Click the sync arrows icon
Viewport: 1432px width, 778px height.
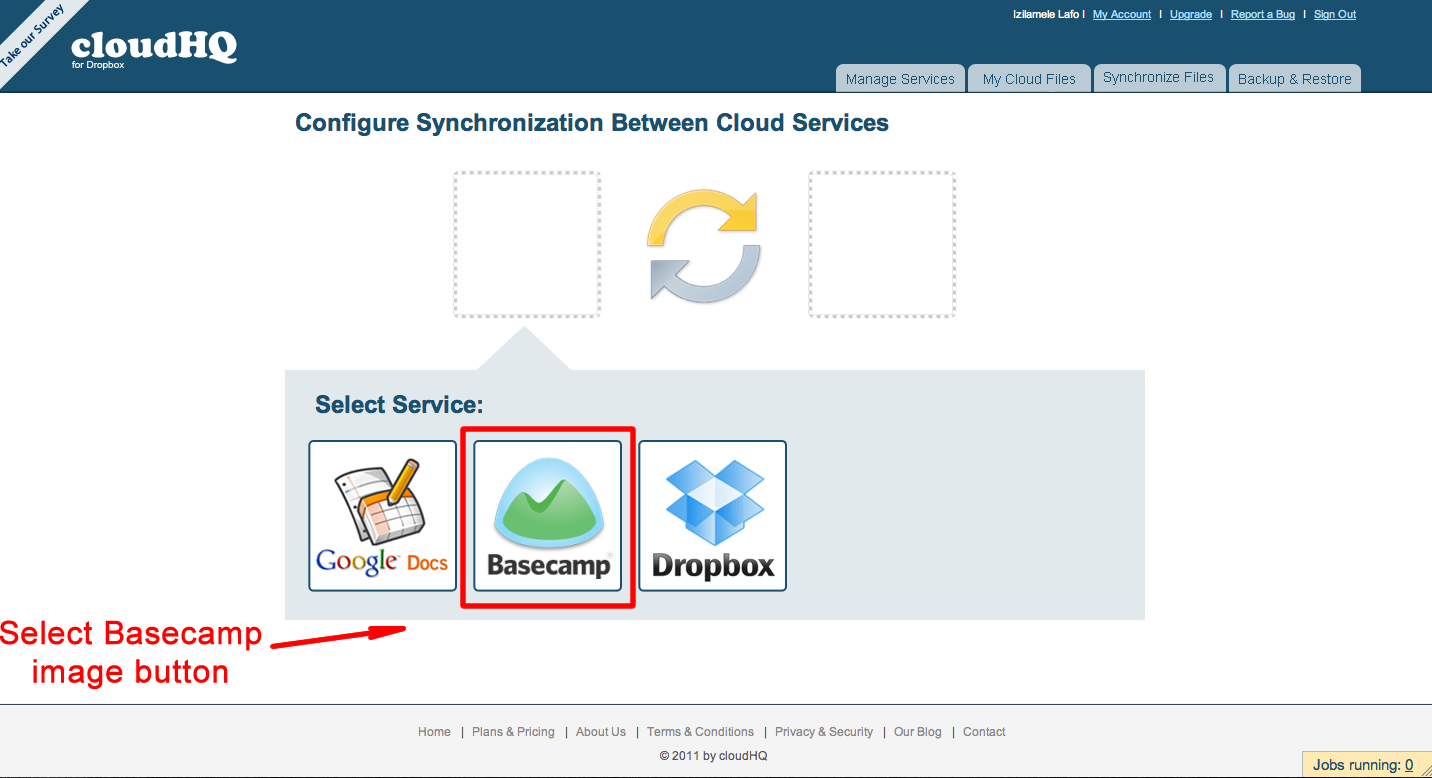(704, 245)
